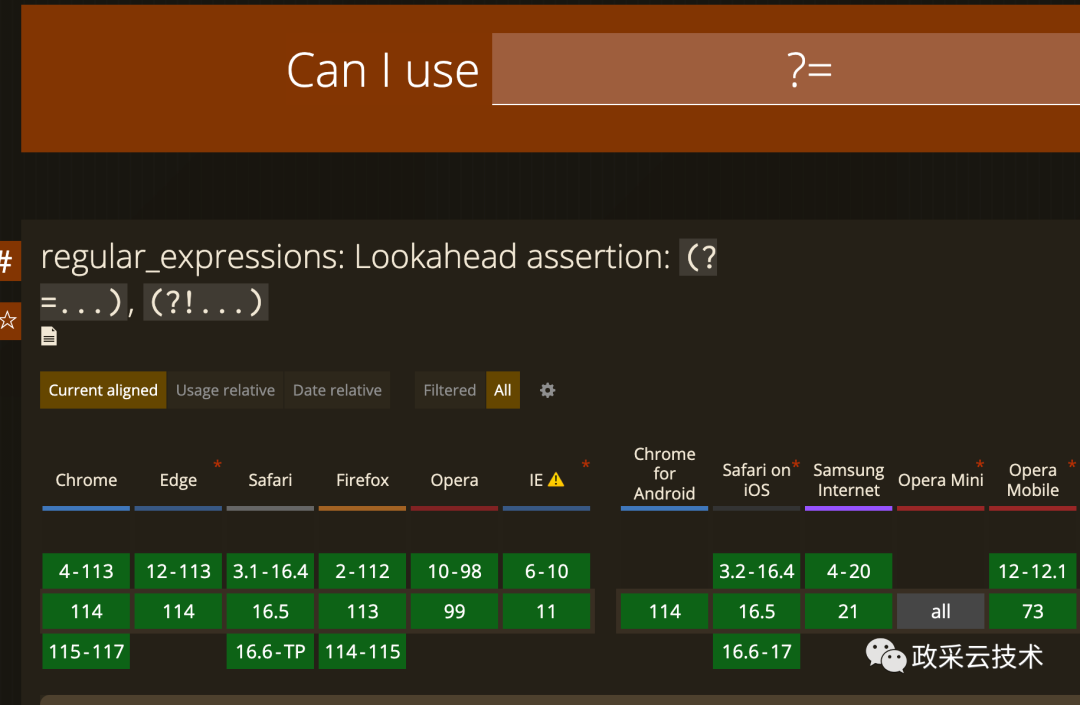1080x705 pixels.
Task: Open the spec document icon below title
Action: 48,337
